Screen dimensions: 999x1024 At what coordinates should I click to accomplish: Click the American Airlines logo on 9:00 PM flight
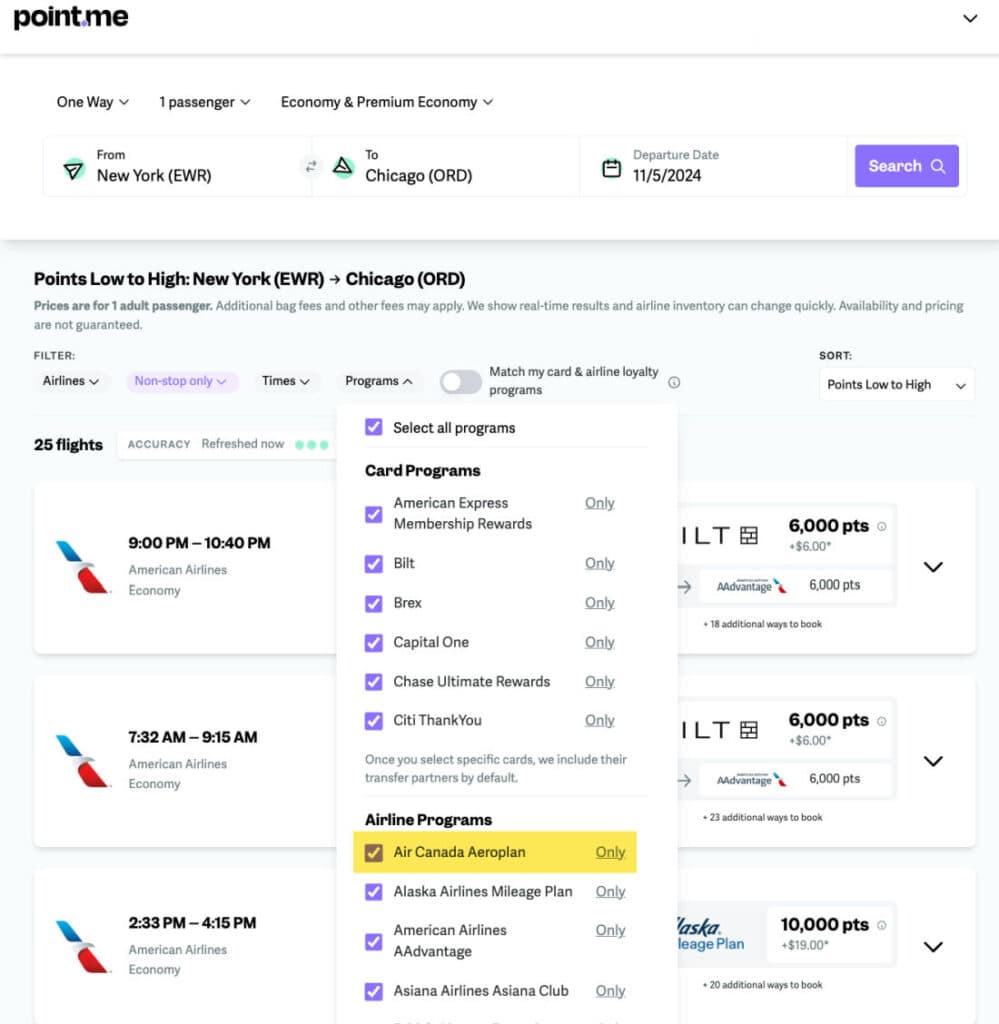click(x=83, y=567)
